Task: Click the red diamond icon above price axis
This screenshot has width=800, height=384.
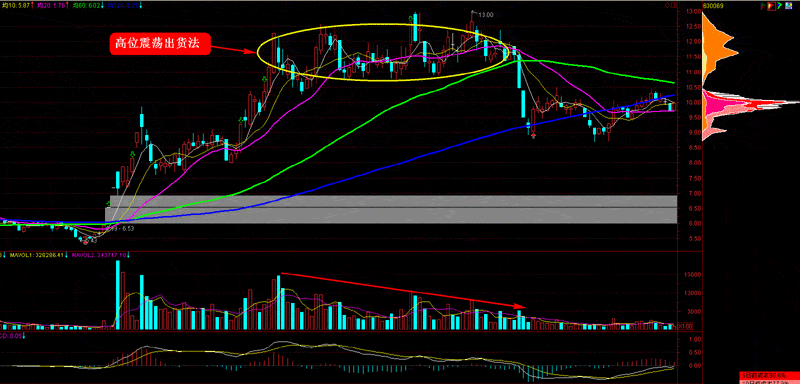Action: coord(667,5)
